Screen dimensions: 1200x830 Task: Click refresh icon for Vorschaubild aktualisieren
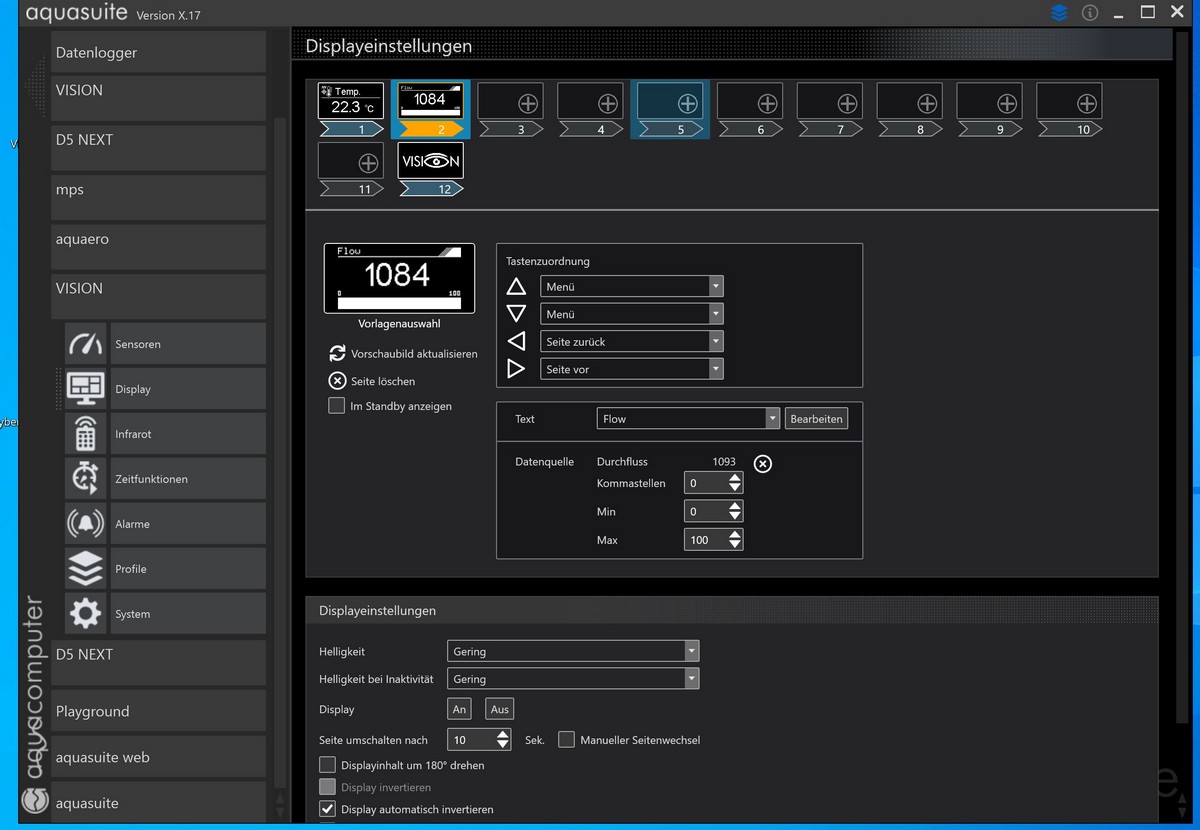pyautogui.click(x=337, y=354)
